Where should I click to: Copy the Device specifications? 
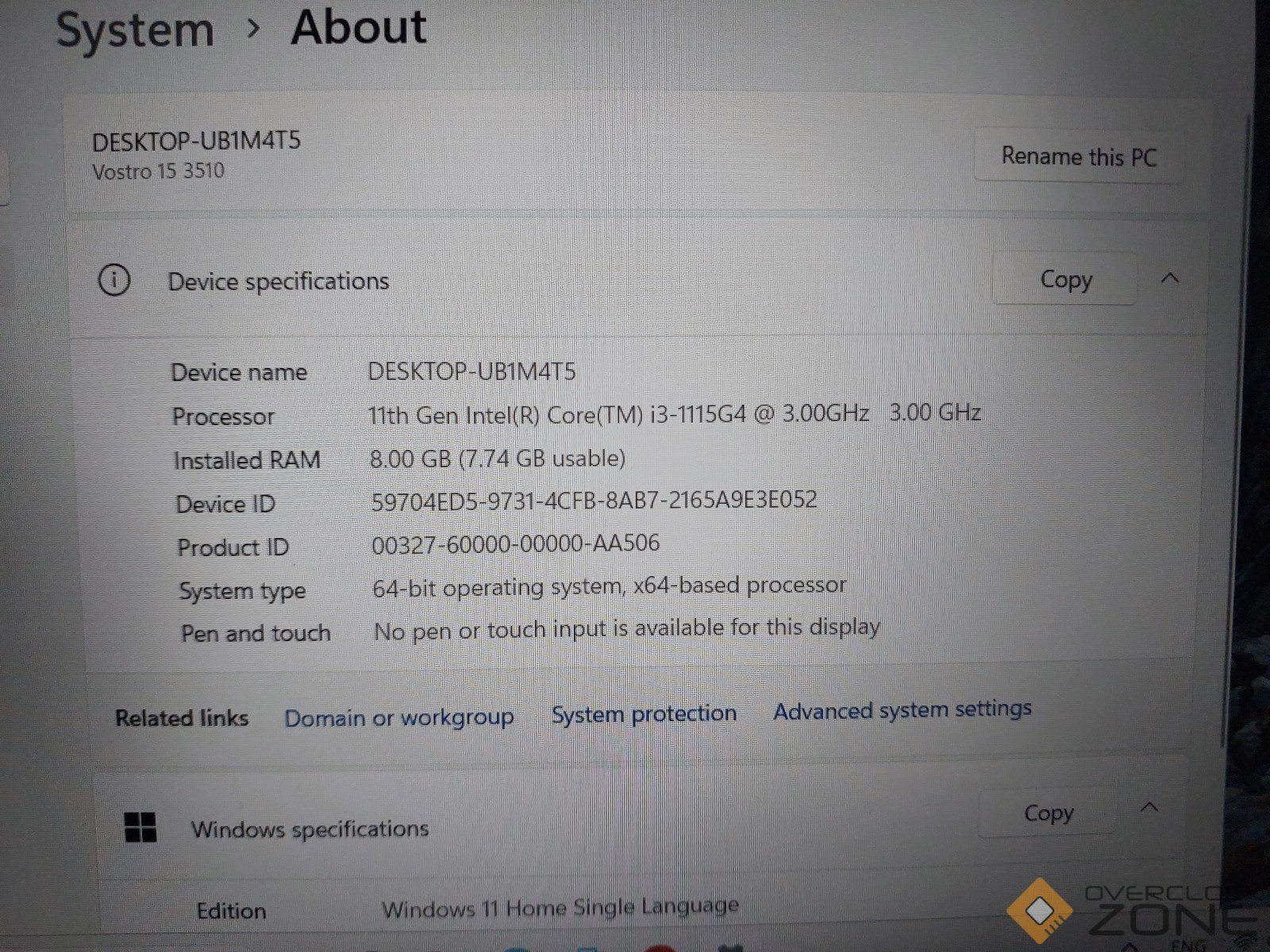pyautogui.click(x=1065, y=279)
